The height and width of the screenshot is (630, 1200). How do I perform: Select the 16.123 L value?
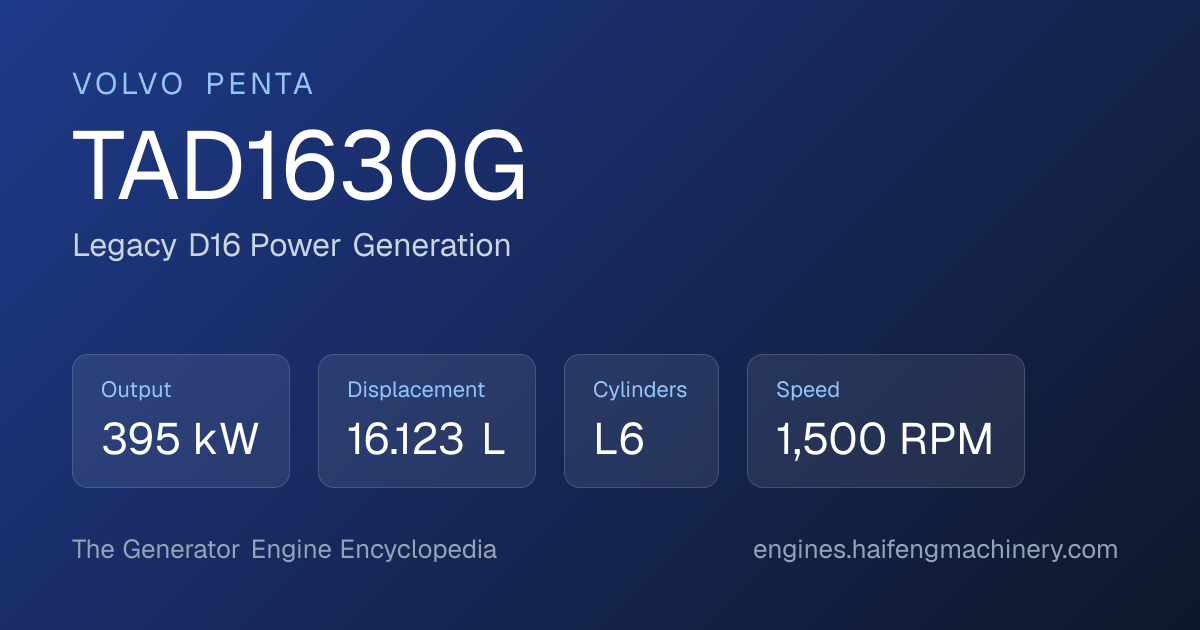(x=427, y=440)
